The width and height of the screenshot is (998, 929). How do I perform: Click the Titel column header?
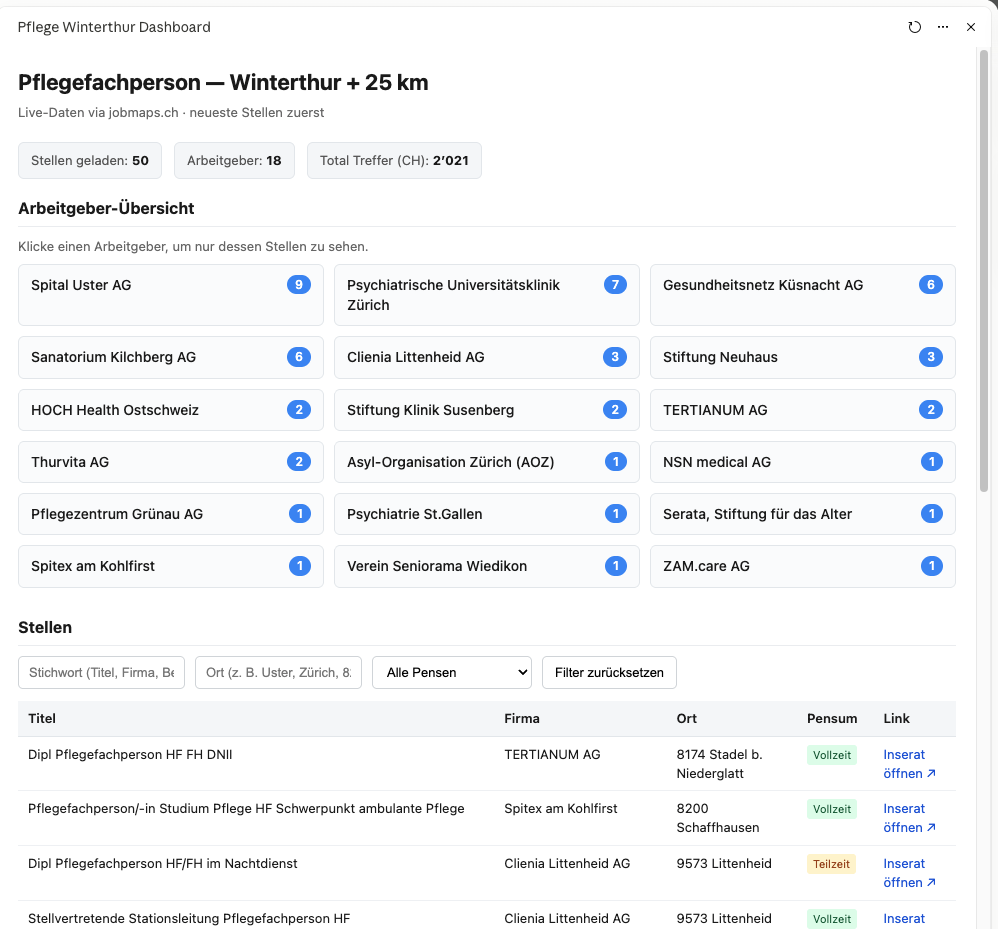pos(42,718)
